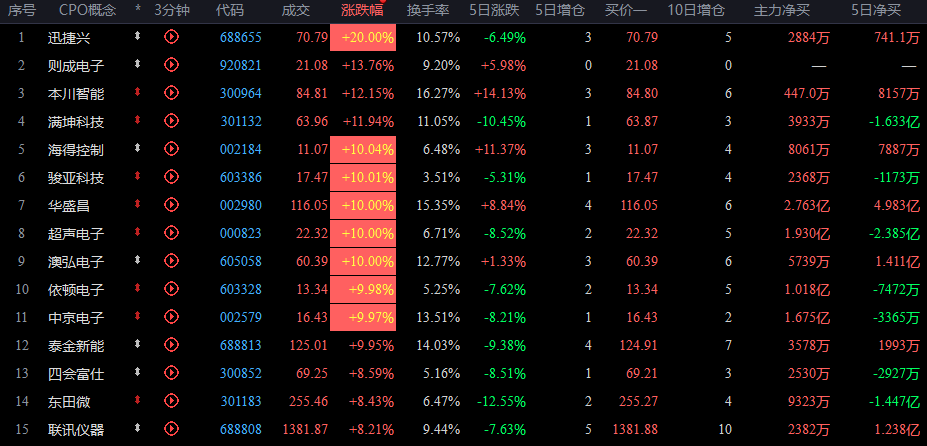927x446 pixels.
Task: Select the stock name 超声电子
Action: 76,233
